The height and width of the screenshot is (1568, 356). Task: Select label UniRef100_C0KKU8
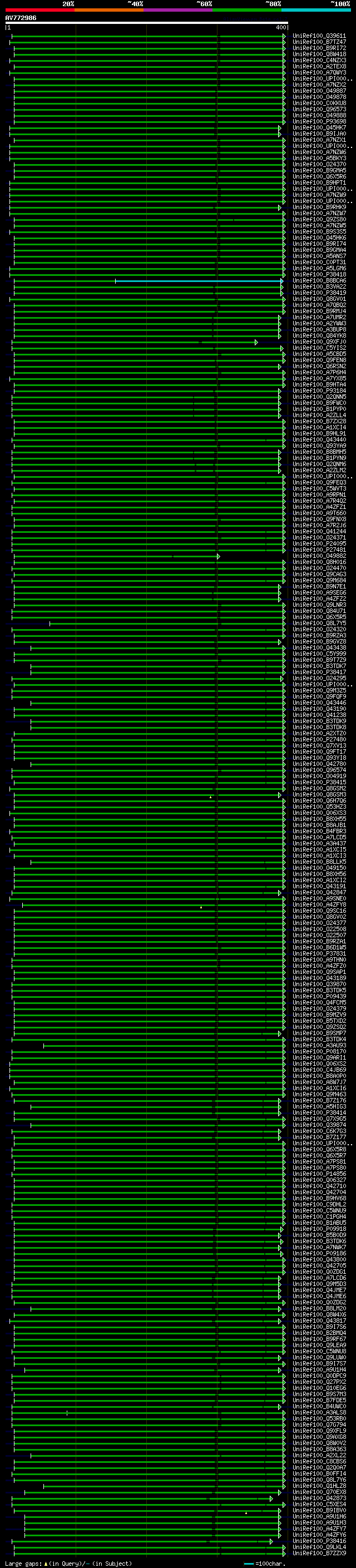tap(319, 103)
